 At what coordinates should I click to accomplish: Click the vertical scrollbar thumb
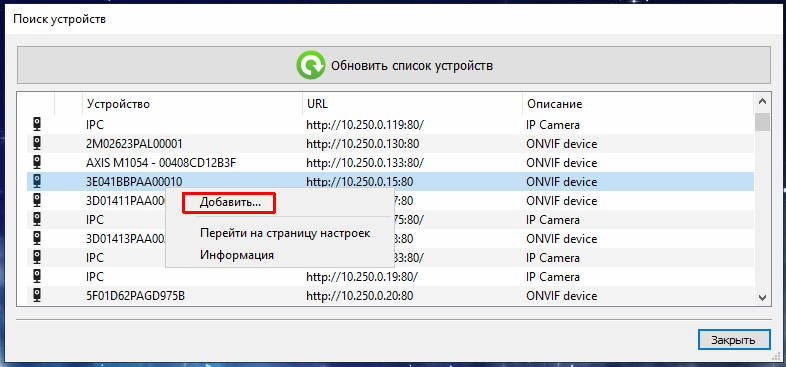(x=762, y=122)
